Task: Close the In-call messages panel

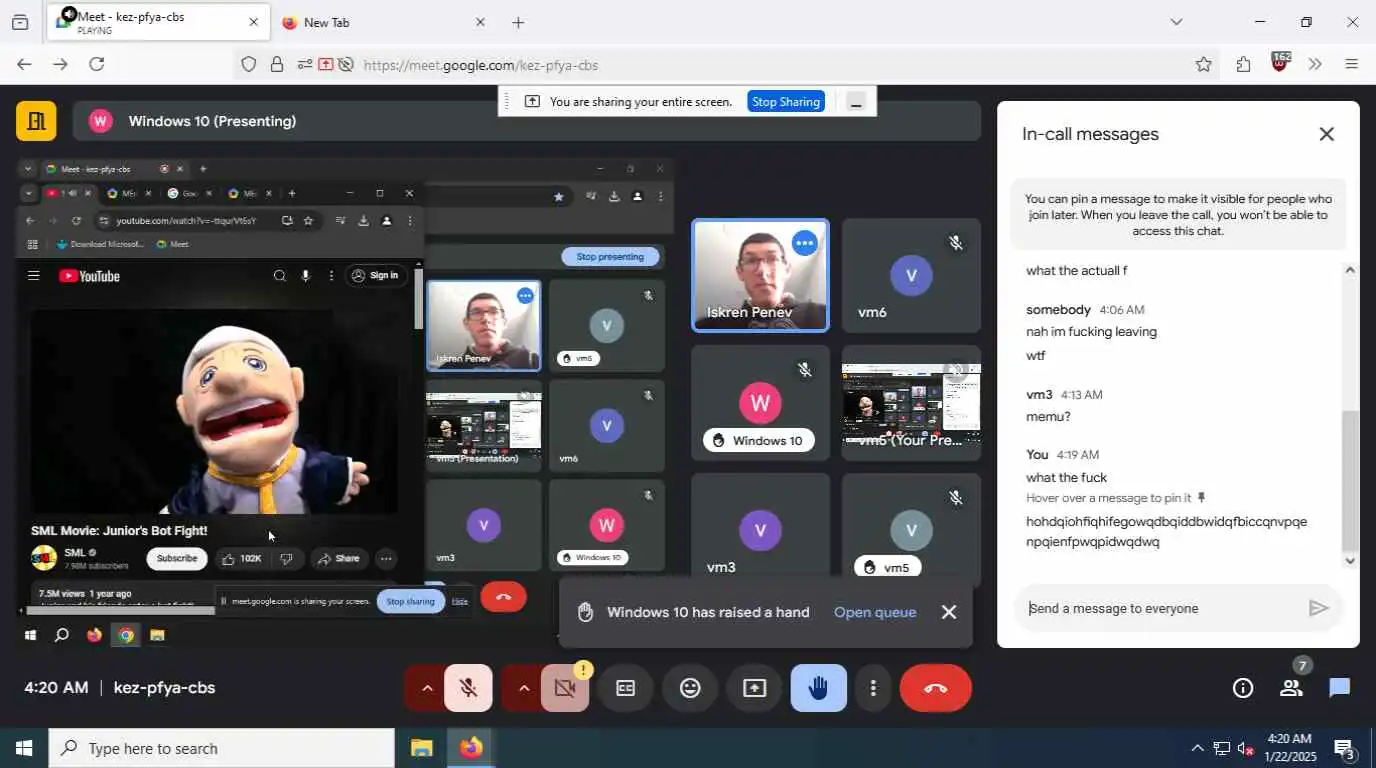Action: 1327,134
